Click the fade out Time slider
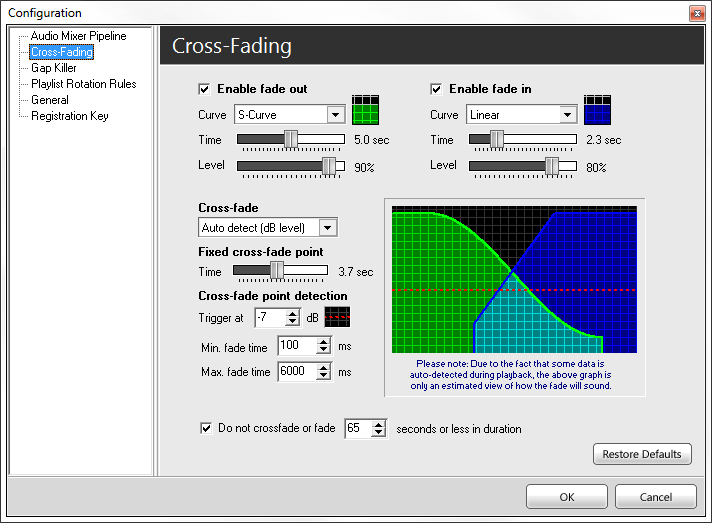The image size is (712, 523). click(290, 140)
